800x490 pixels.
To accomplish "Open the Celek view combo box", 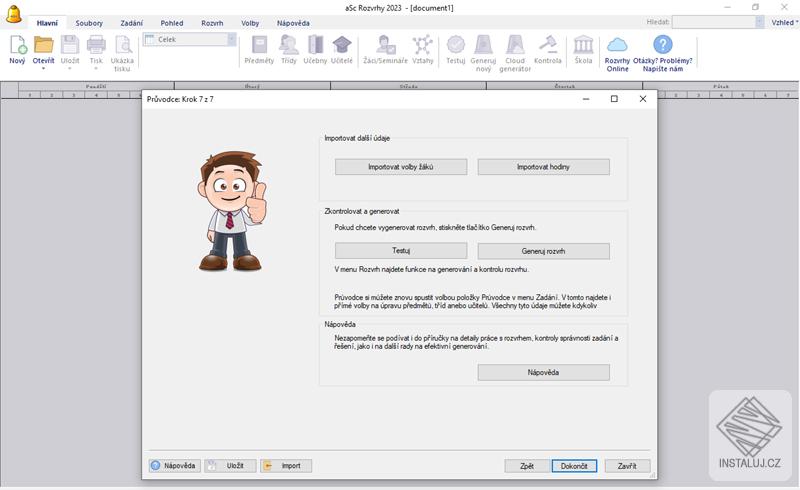I will [x=190, y=40].
